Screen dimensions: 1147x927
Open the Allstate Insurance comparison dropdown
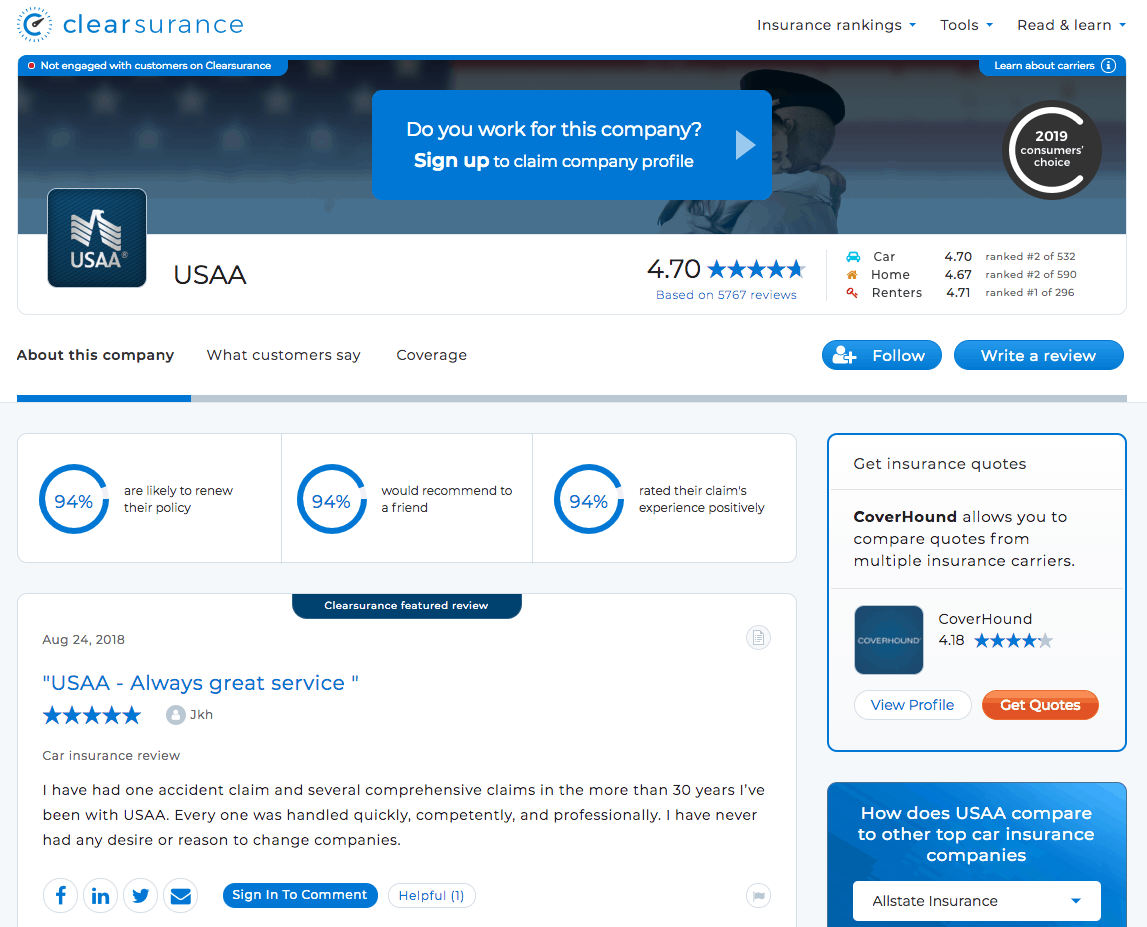975,901
